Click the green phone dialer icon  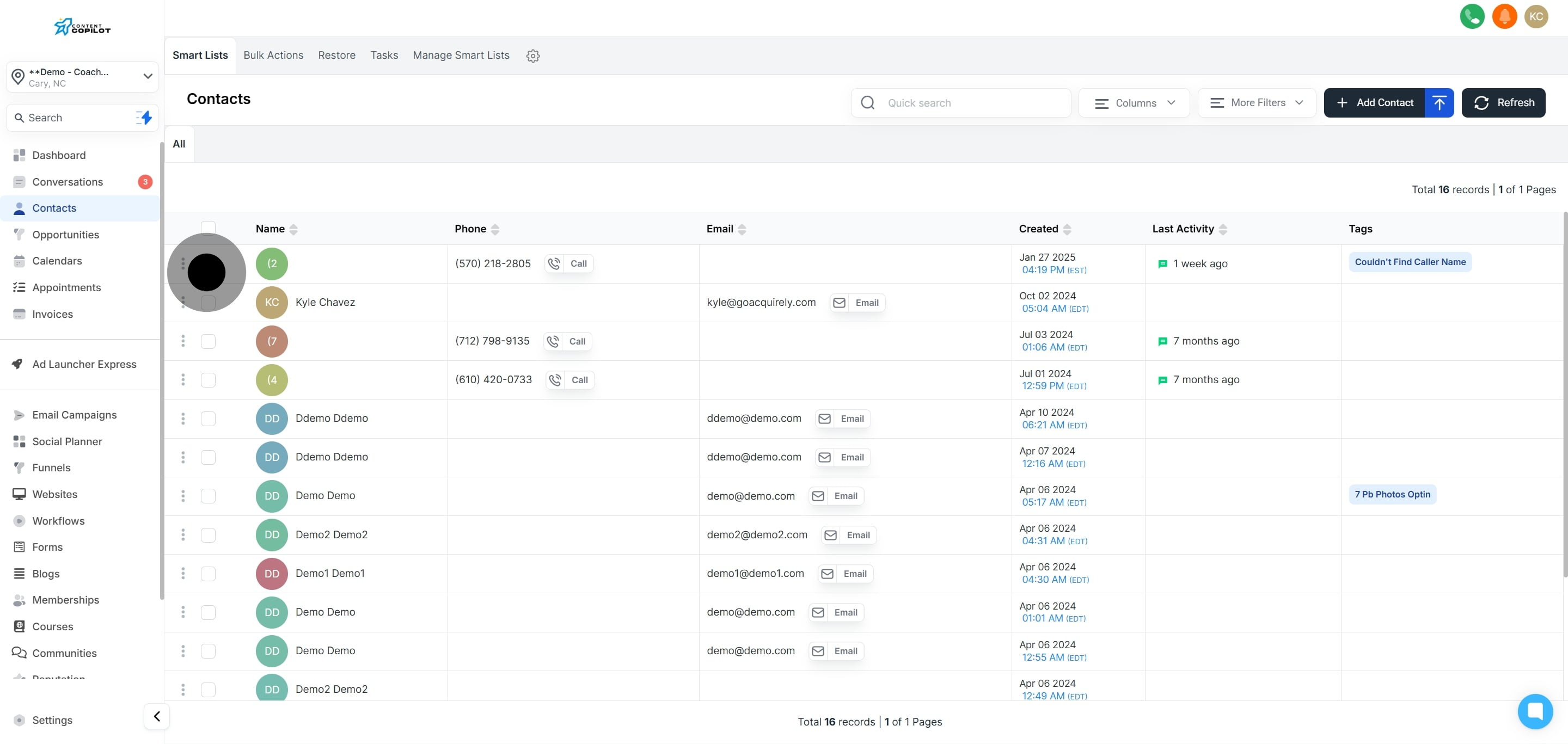point(1472,16)
